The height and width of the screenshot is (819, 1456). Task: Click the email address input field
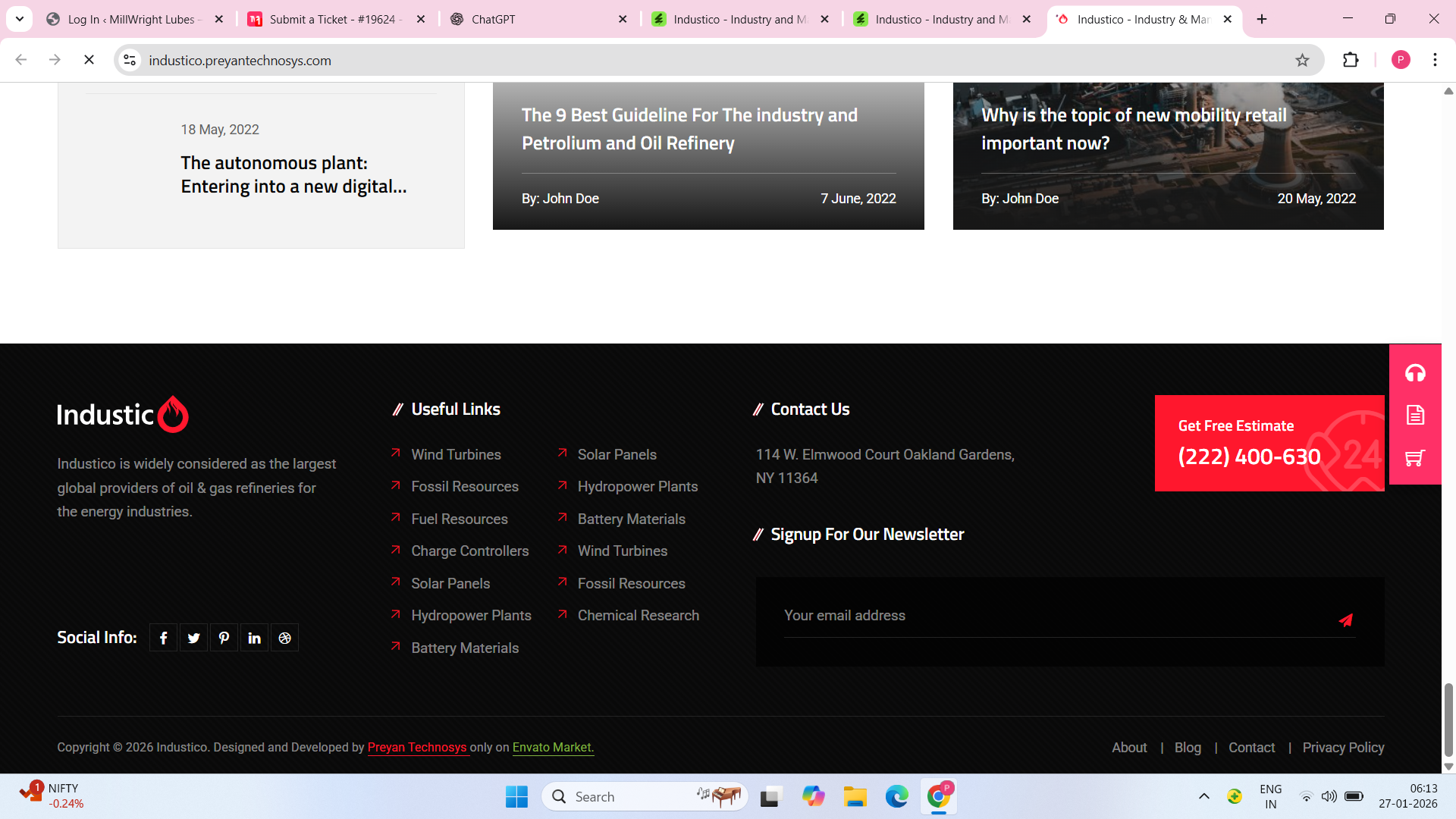(x=1054, y=615)
